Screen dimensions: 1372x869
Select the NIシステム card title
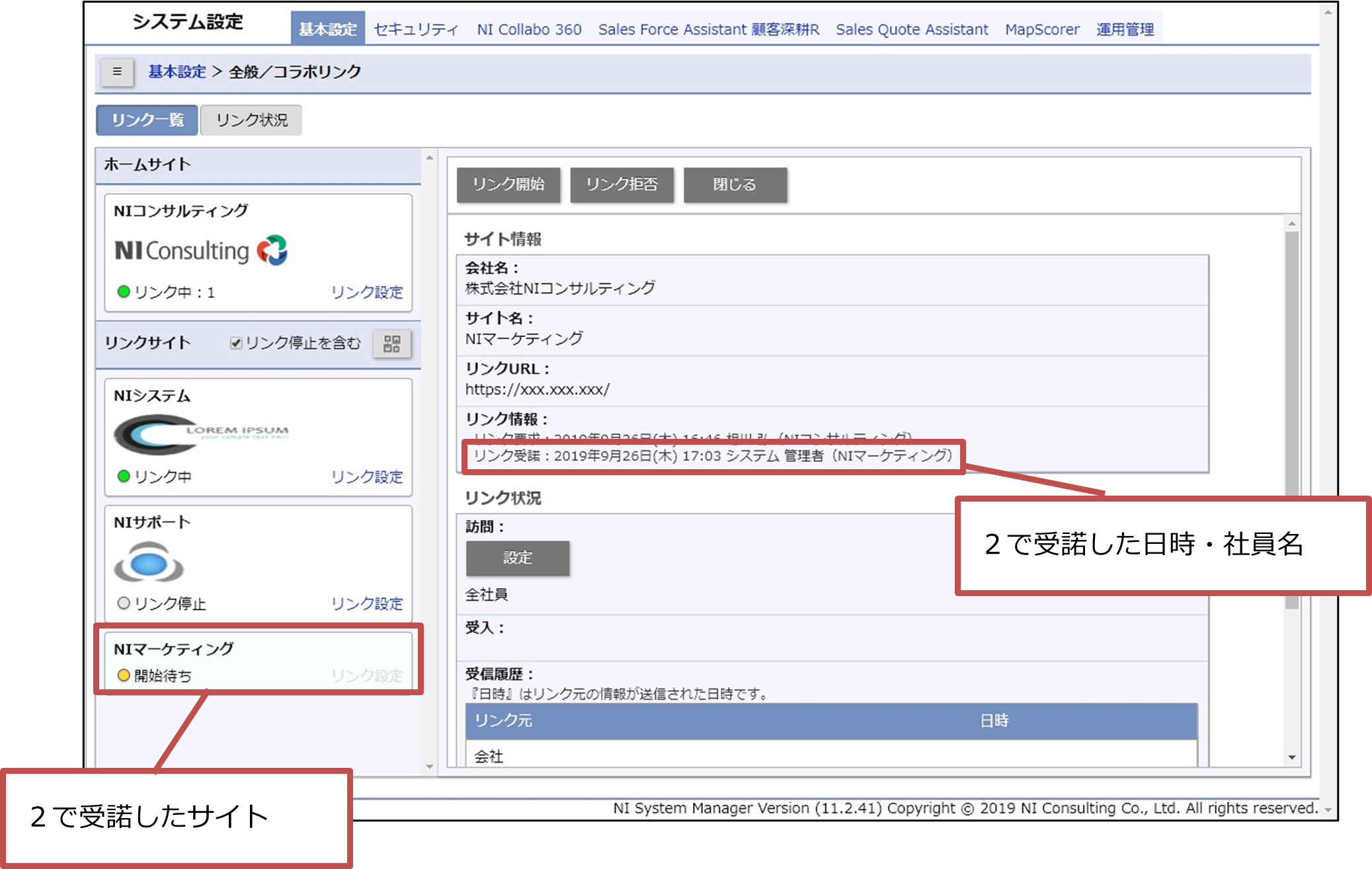152,396
